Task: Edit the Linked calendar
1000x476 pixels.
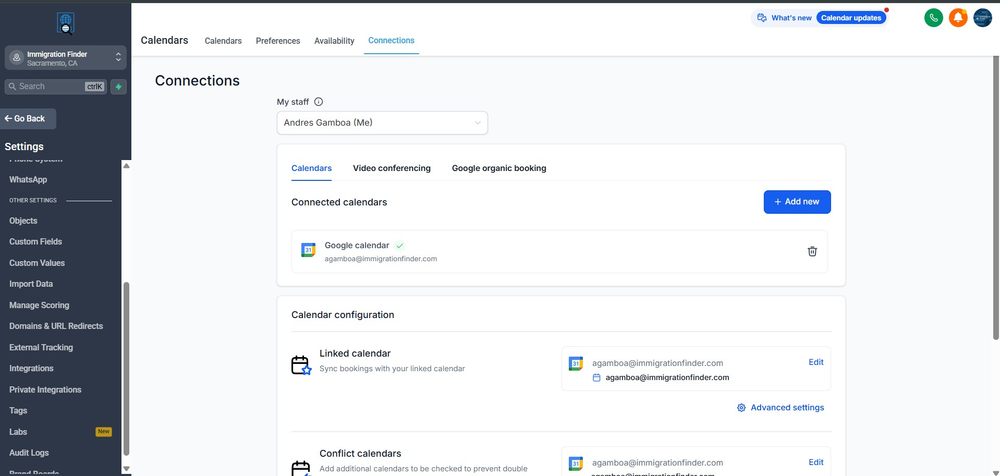Action: coord(816,362)
